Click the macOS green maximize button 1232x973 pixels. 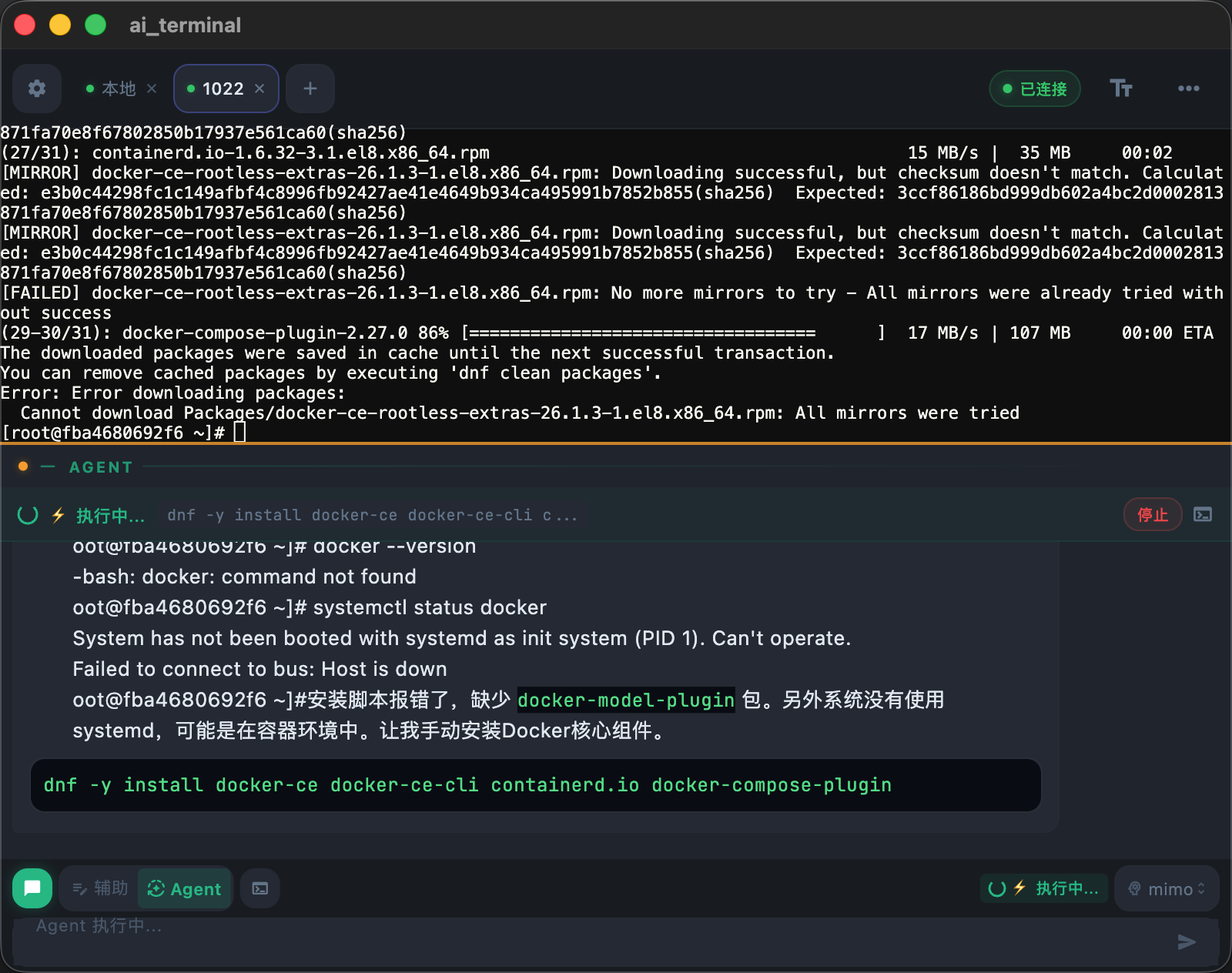[95, 25]
